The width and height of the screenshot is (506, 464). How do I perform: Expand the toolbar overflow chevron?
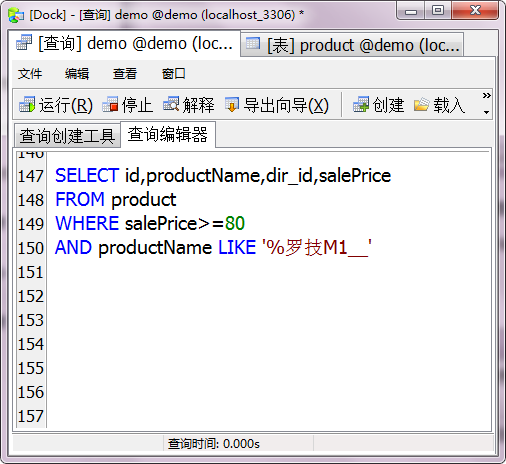486,96
